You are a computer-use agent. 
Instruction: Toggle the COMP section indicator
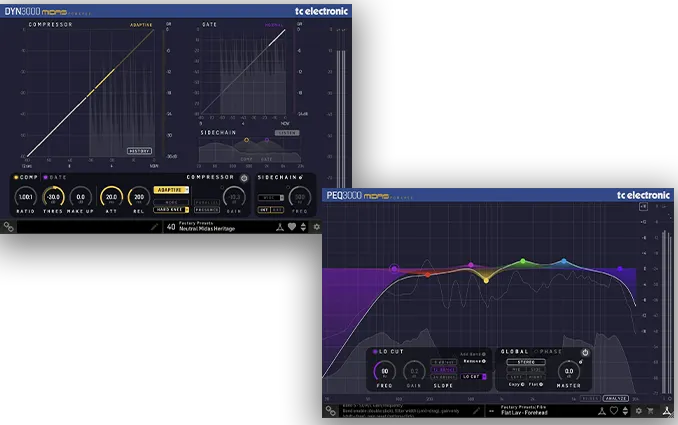16,177
